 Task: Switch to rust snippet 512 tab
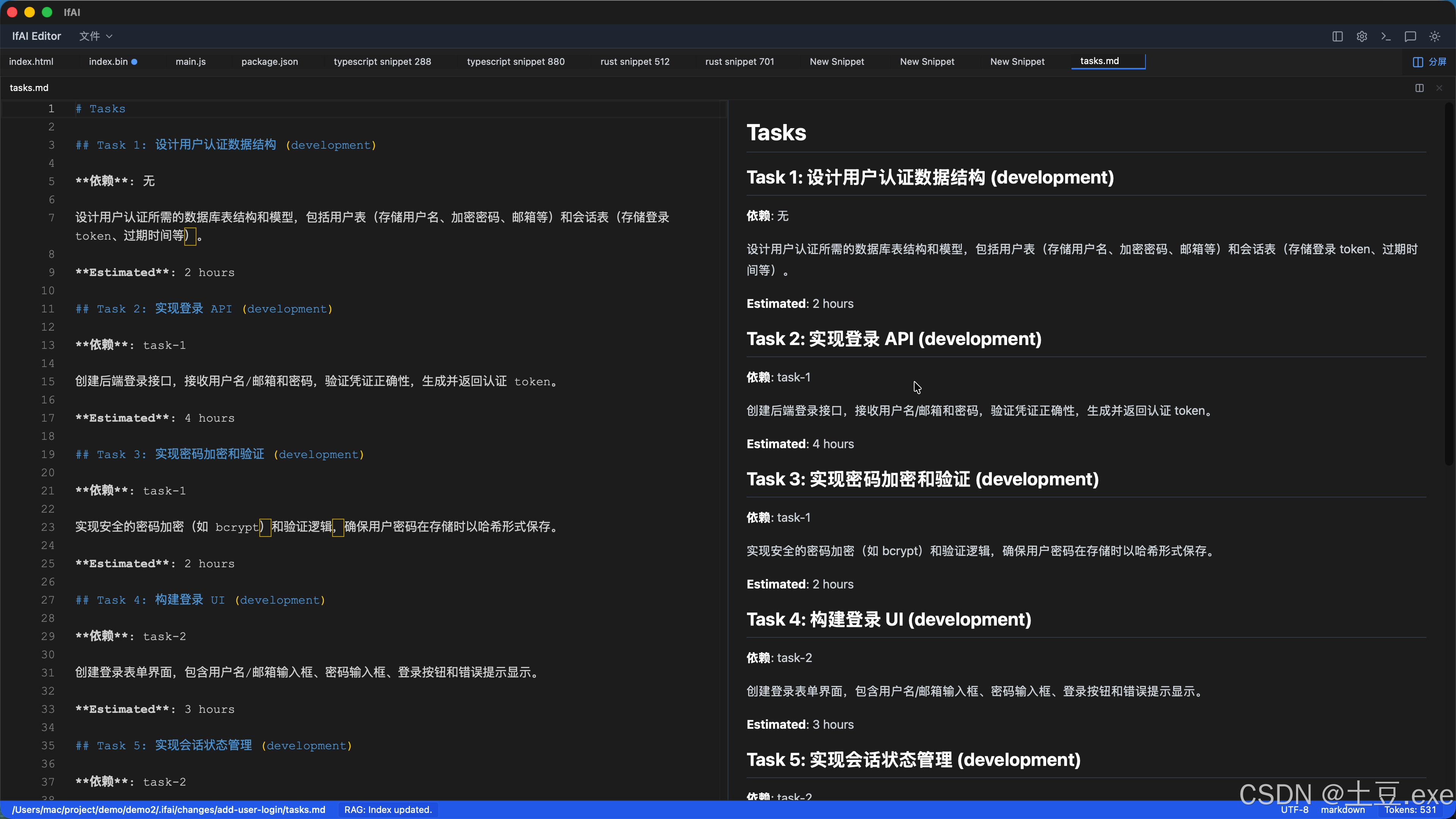[x=634, y=61]
